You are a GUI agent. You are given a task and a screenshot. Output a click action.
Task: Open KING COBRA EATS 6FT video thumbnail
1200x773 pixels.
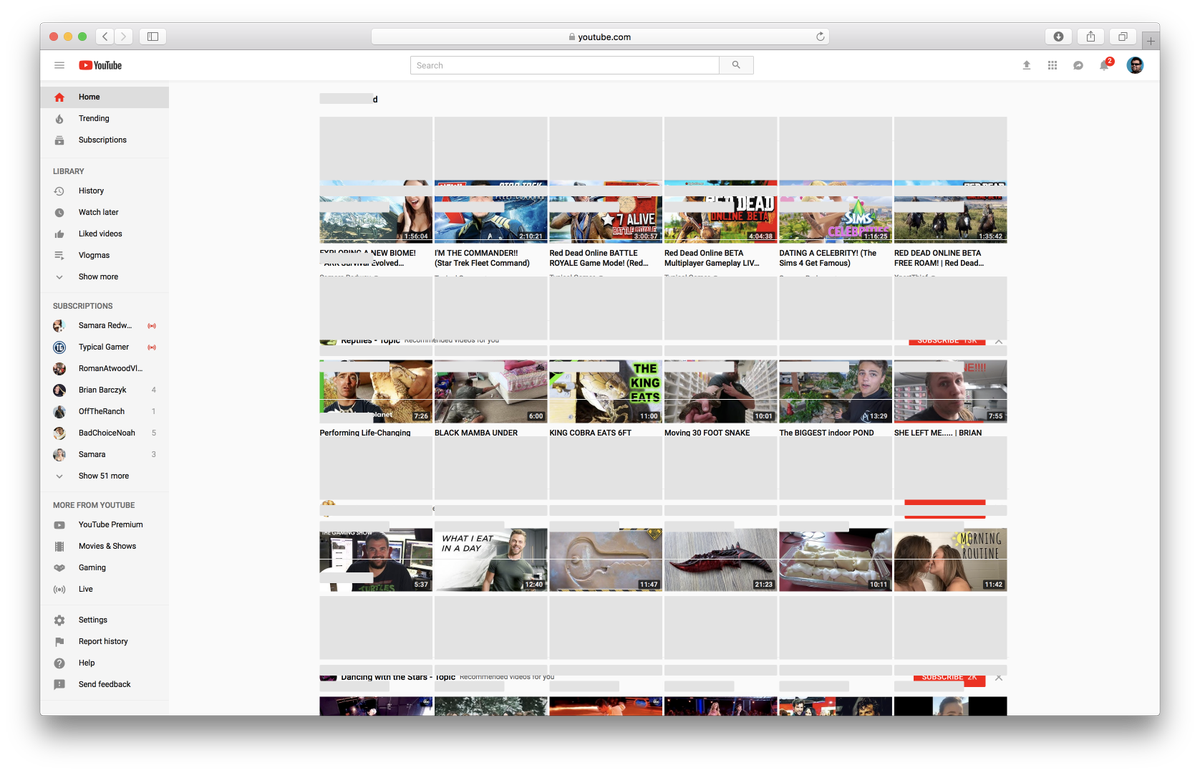[x=606, y=391]
